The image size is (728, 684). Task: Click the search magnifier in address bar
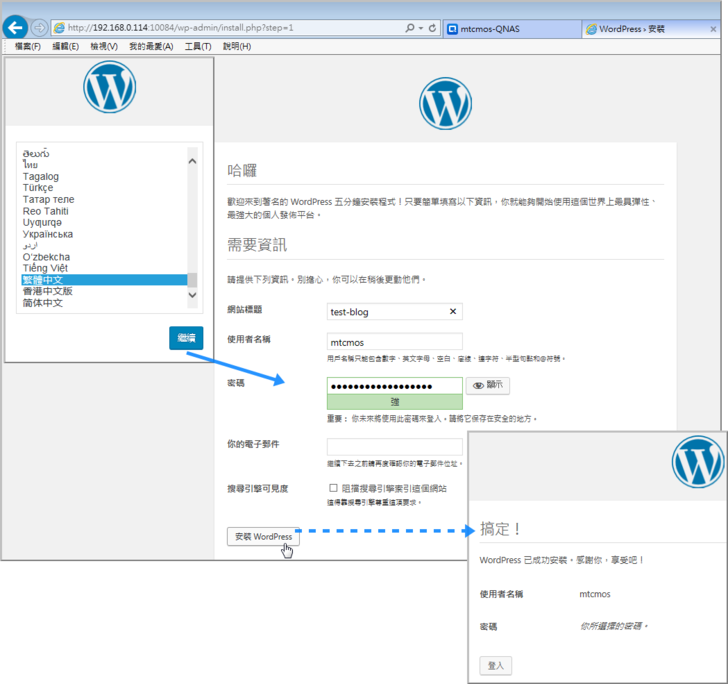(x=409, y=28)
